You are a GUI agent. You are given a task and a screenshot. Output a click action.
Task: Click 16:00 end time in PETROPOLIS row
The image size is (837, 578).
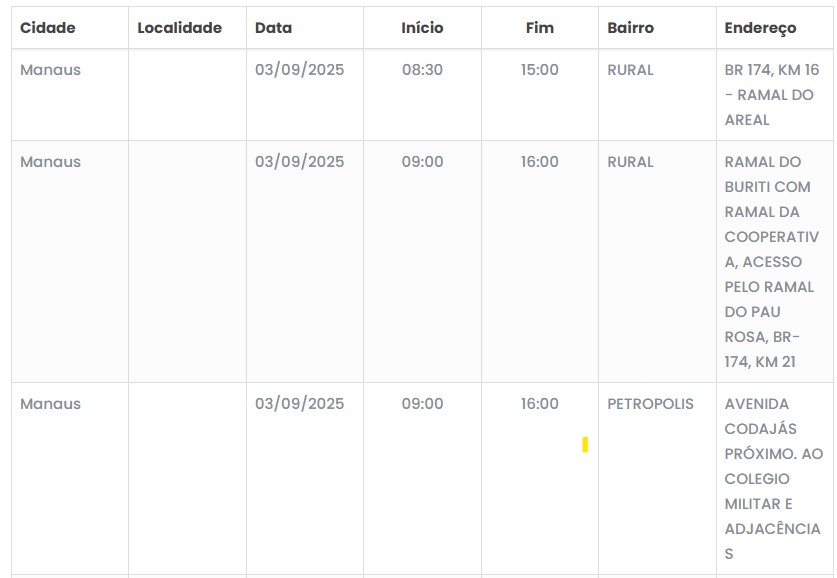point(539,404)
